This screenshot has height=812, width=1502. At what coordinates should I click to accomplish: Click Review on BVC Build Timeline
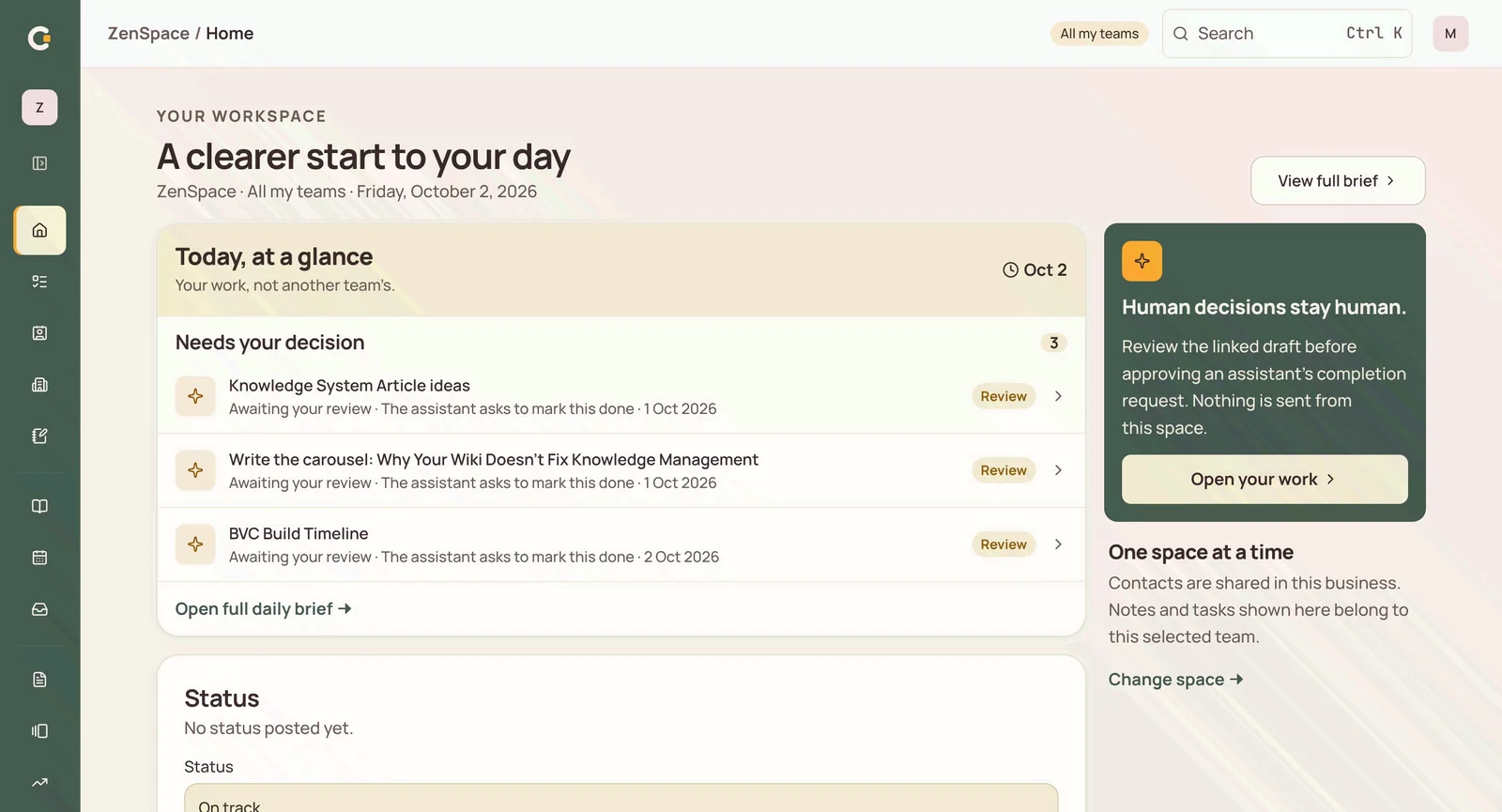click(1004, 544)
